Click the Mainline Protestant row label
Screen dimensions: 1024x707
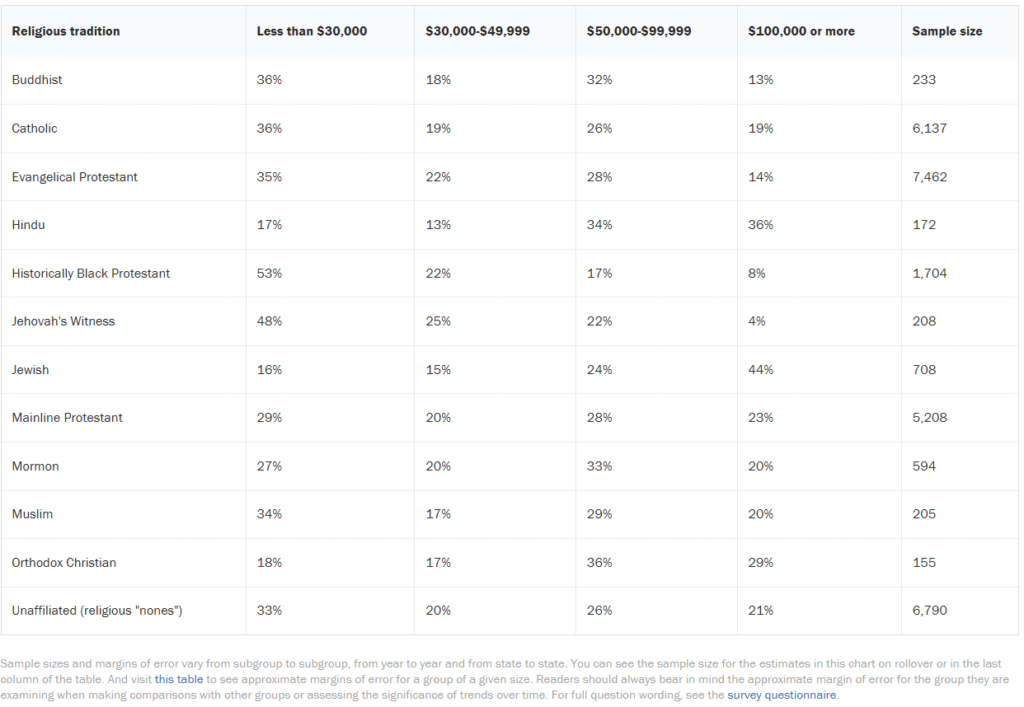coord(67,418)
